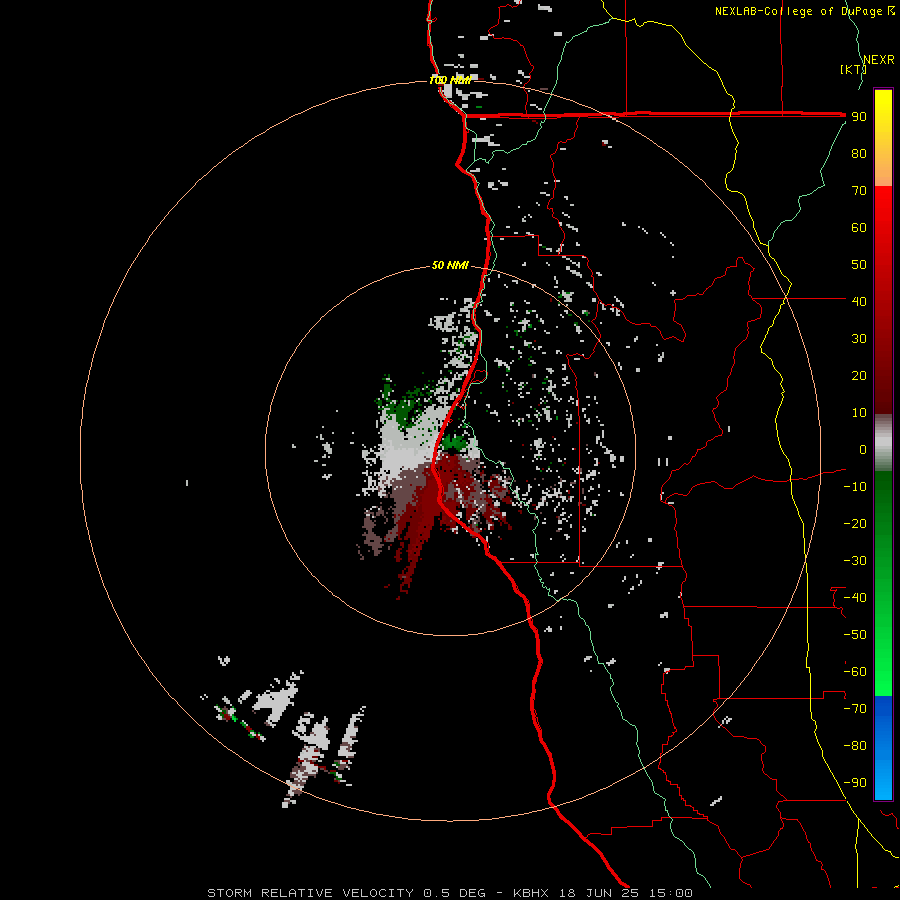The image size is (900, 900).
Task: Click the -30 value on velocity scale
Action: pyautogui.click(x=855, y=561)
